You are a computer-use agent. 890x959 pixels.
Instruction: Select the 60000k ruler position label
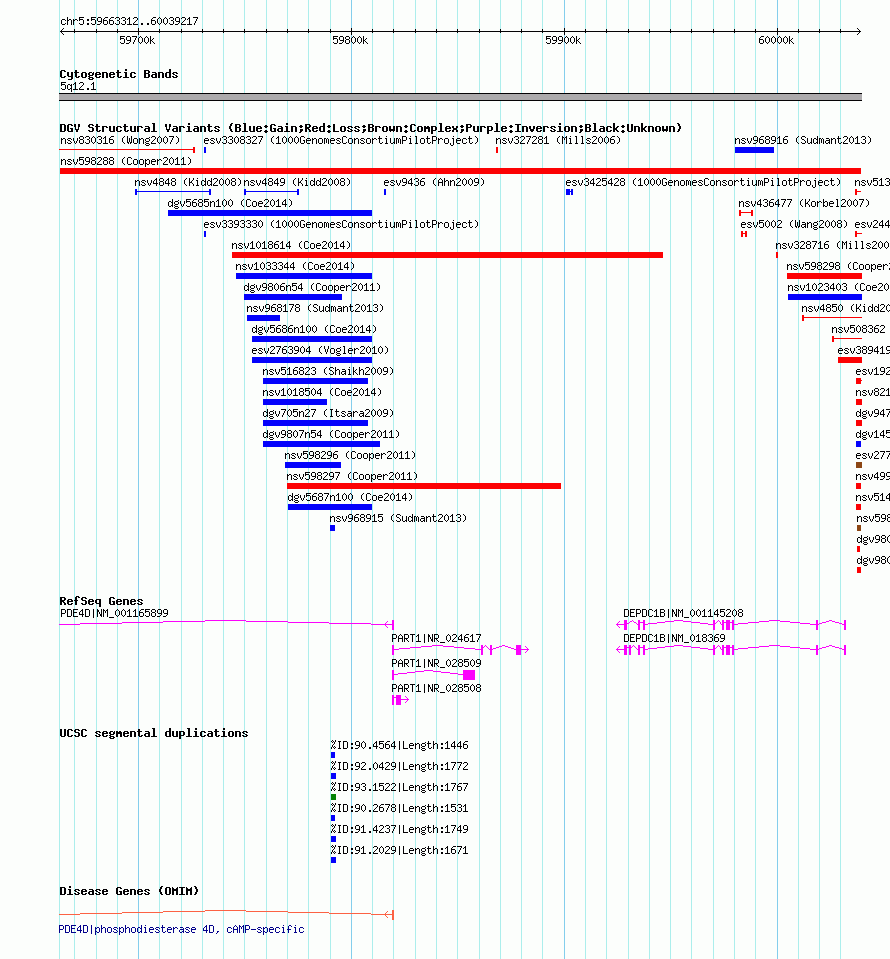[x=776, y=40]
